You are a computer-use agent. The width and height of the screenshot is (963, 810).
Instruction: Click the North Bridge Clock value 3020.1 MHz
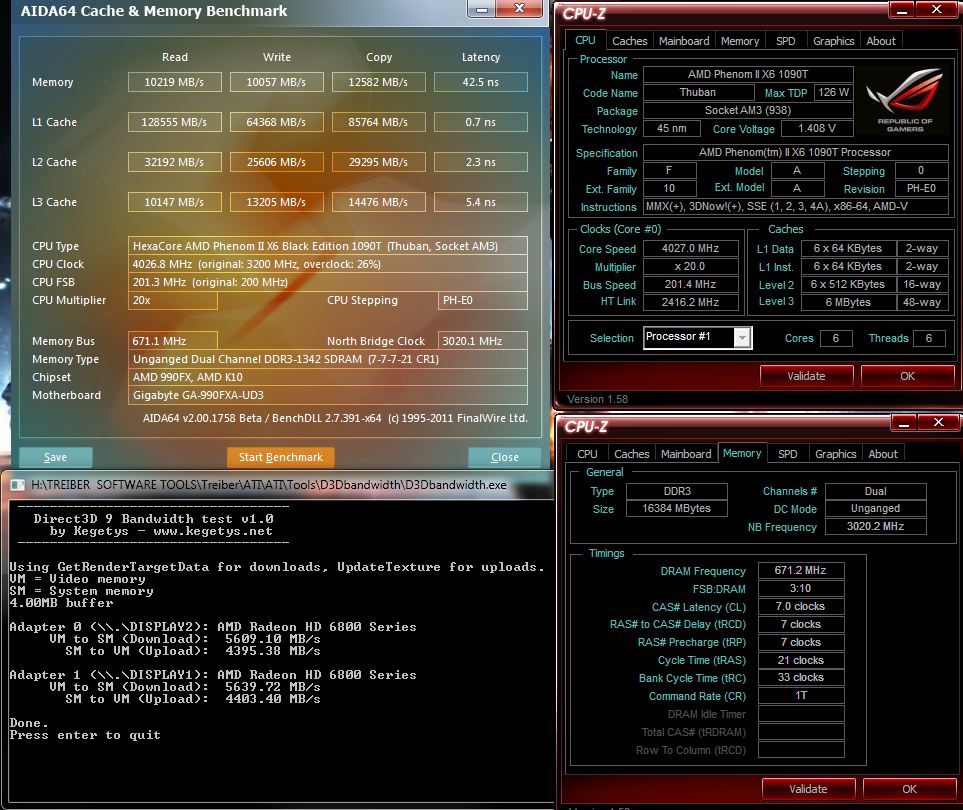[x=482, y=341]
